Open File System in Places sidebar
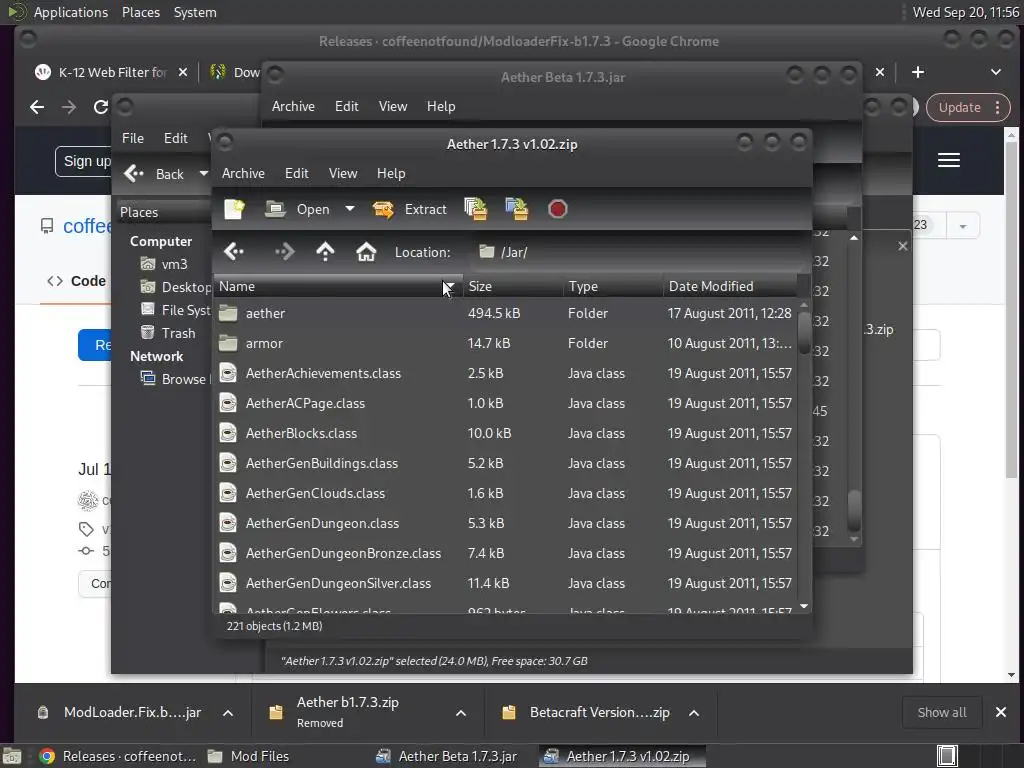Screen dimensions: 1024x768 176,310
